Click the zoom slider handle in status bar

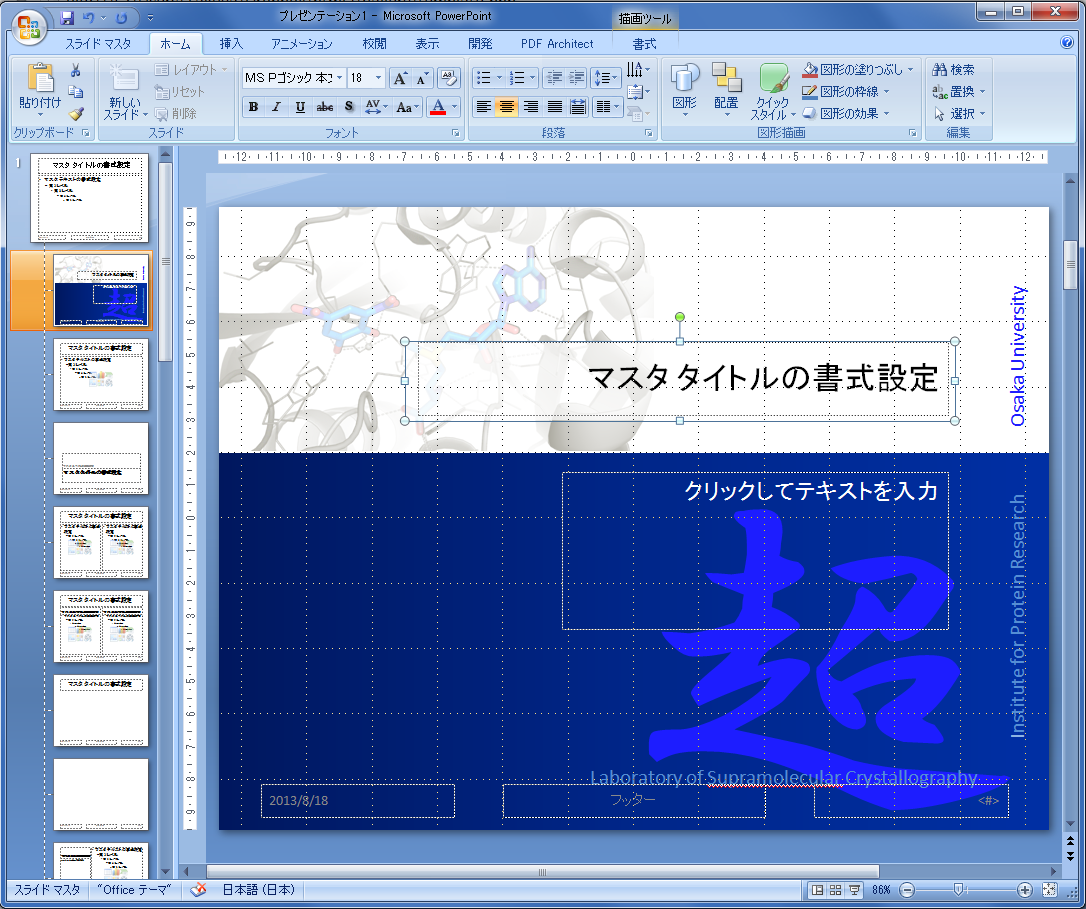(958, 889)
